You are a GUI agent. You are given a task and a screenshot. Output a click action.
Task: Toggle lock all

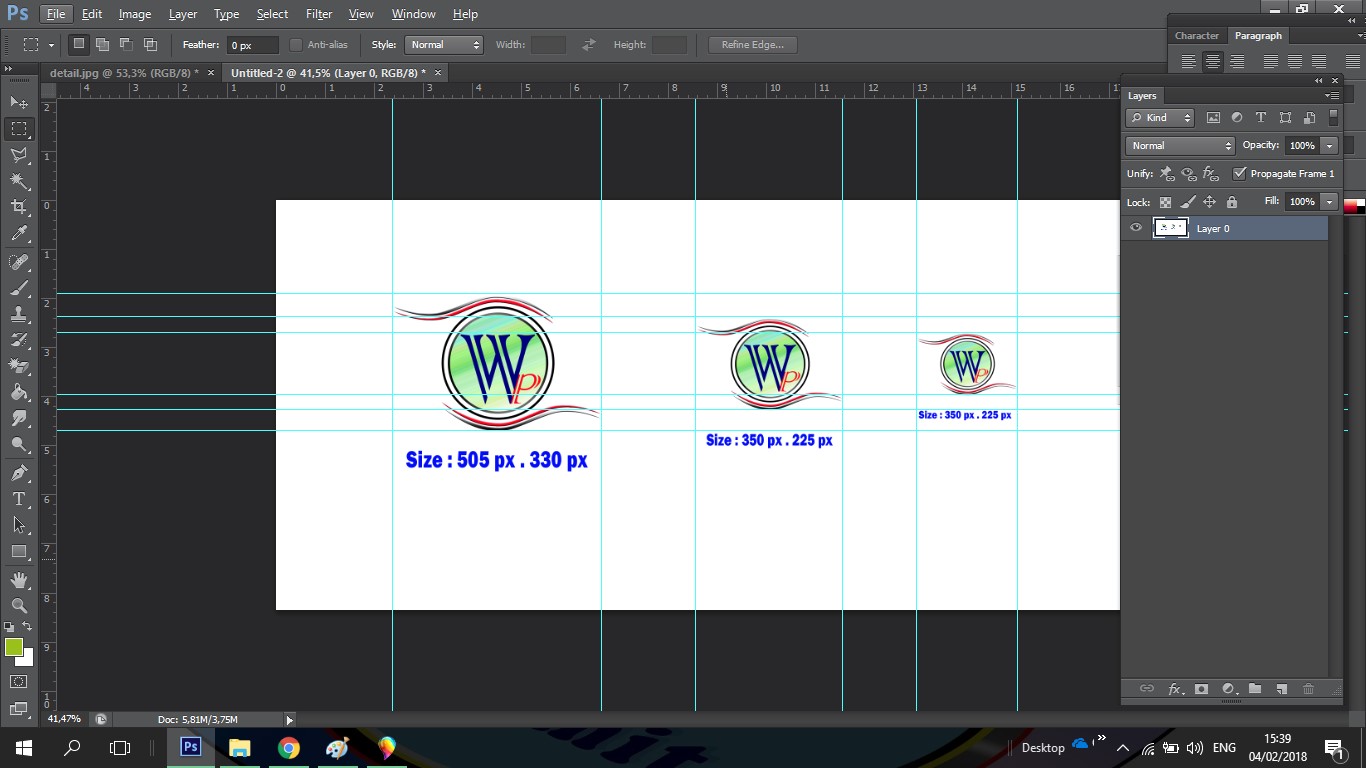coord(1231,201)
